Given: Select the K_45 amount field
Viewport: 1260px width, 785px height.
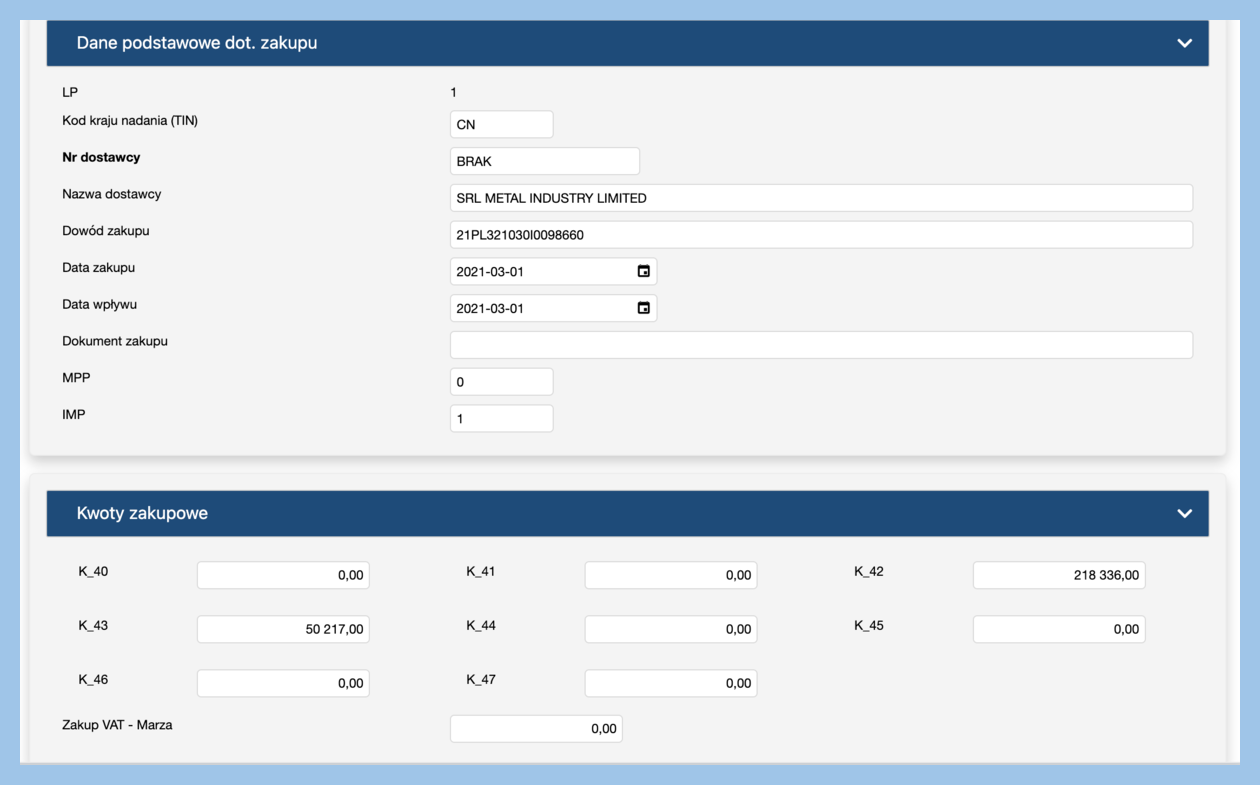Looking at the screenshot, I should [x=1058, y=629].
